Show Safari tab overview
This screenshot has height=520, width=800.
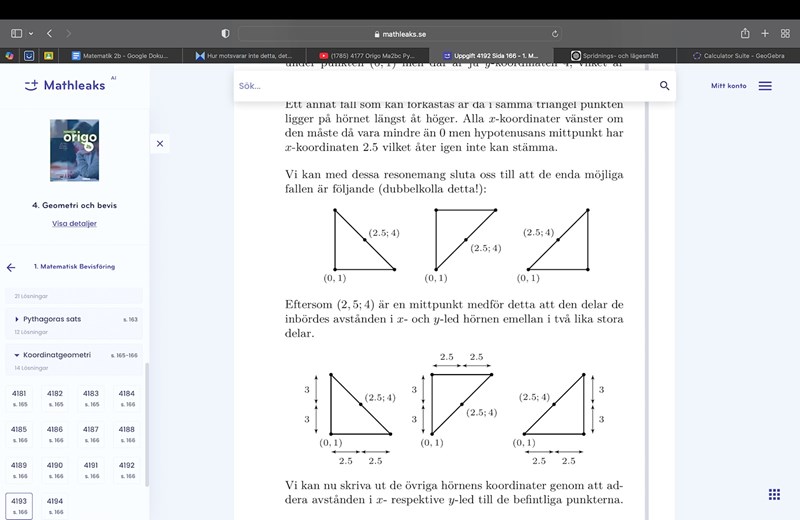(x=785, y=33)
